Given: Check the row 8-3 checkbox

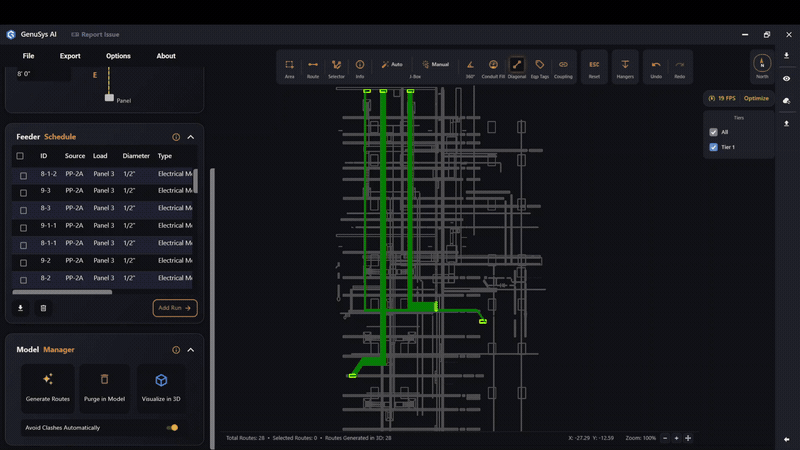Looking at the screenshot, I should pos(23,210).
